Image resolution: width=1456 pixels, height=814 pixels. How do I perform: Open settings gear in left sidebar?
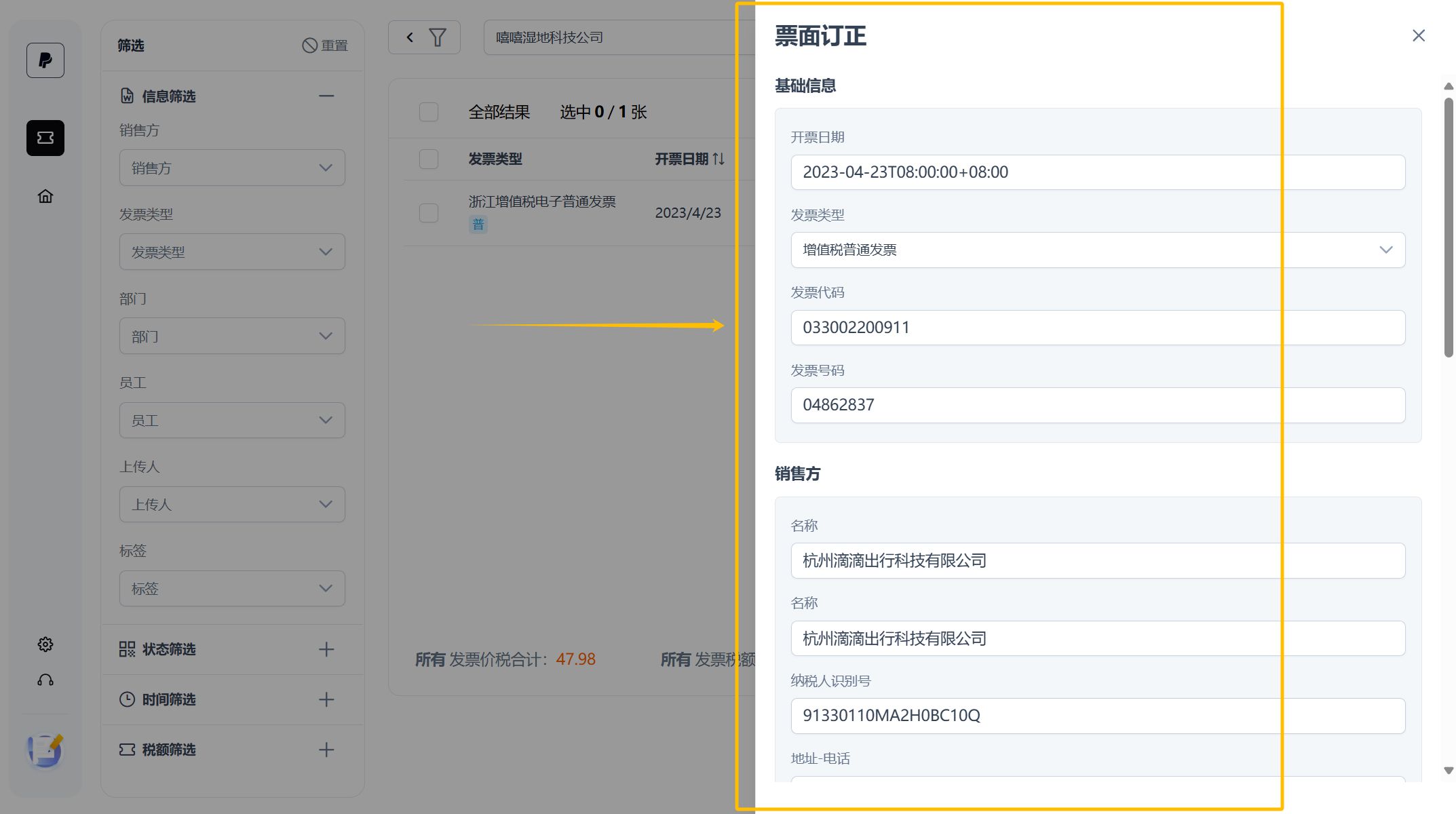(x=45, y=644)
